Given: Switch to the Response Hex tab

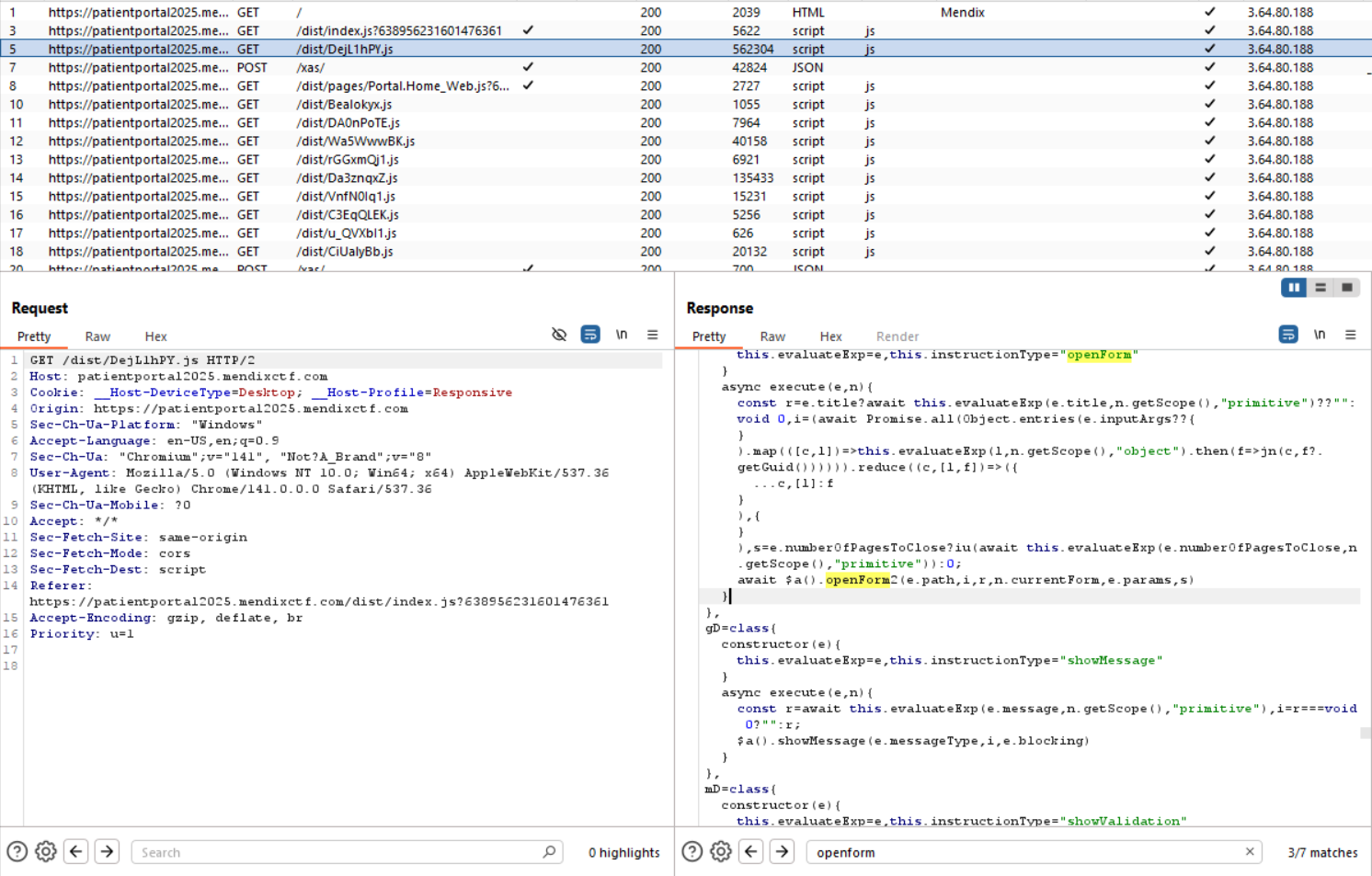Looking at the screenshot, I should pos(831,336).
